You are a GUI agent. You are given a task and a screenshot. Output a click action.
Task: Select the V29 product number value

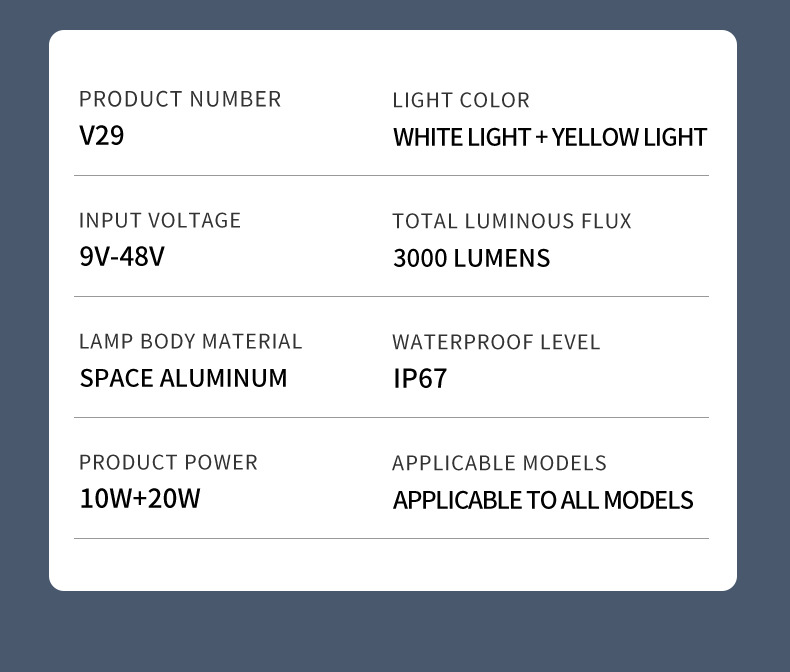click(x=101, y=135)
